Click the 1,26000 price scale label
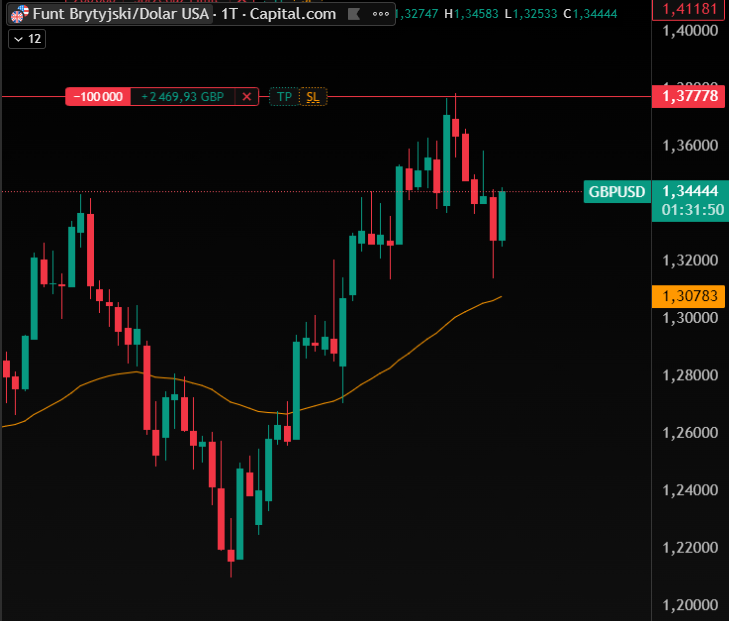 [690, 433]
